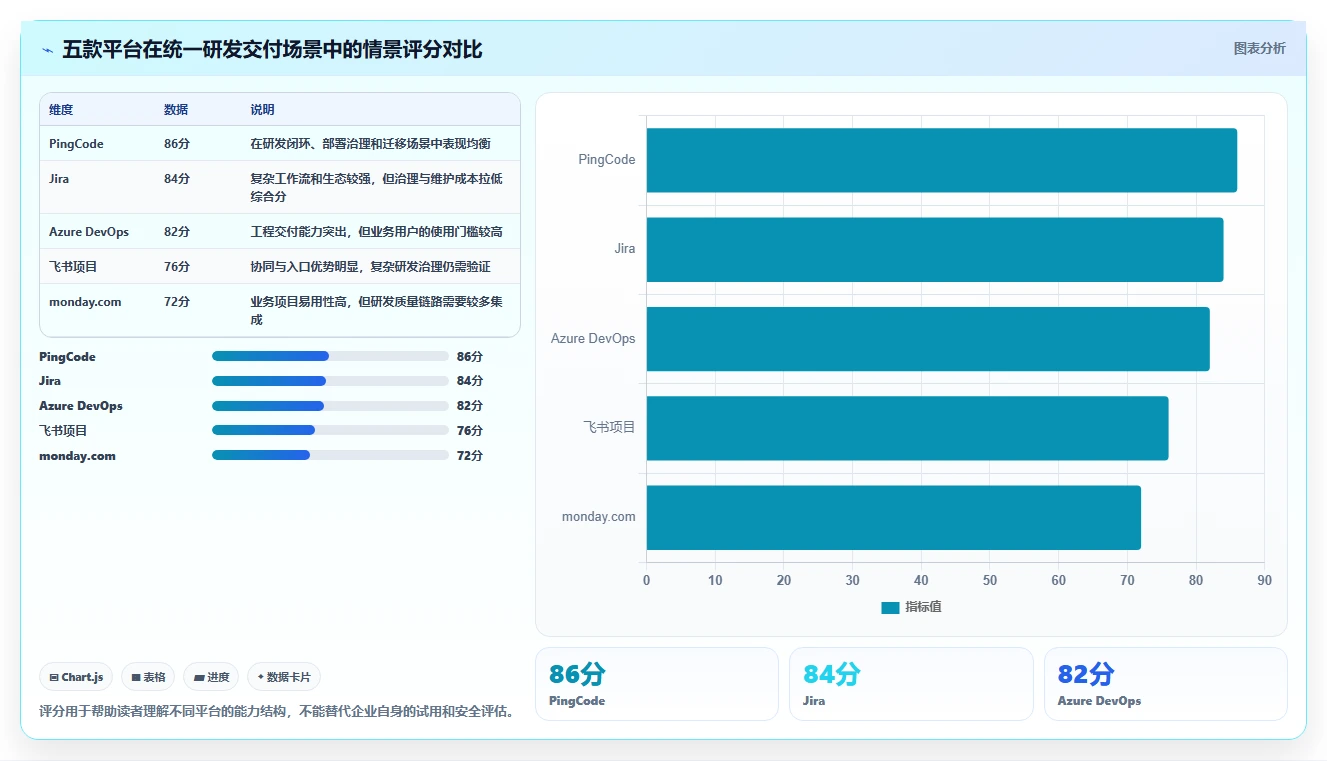Click the Jira label in progress list

(x=50, y=381)
